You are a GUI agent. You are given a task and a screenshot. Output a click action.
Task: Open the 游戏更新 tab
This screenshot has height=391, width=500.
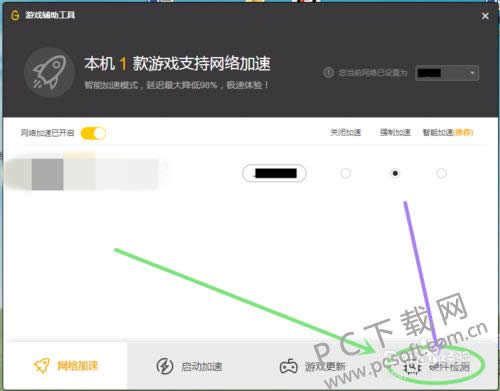[313, 366]
